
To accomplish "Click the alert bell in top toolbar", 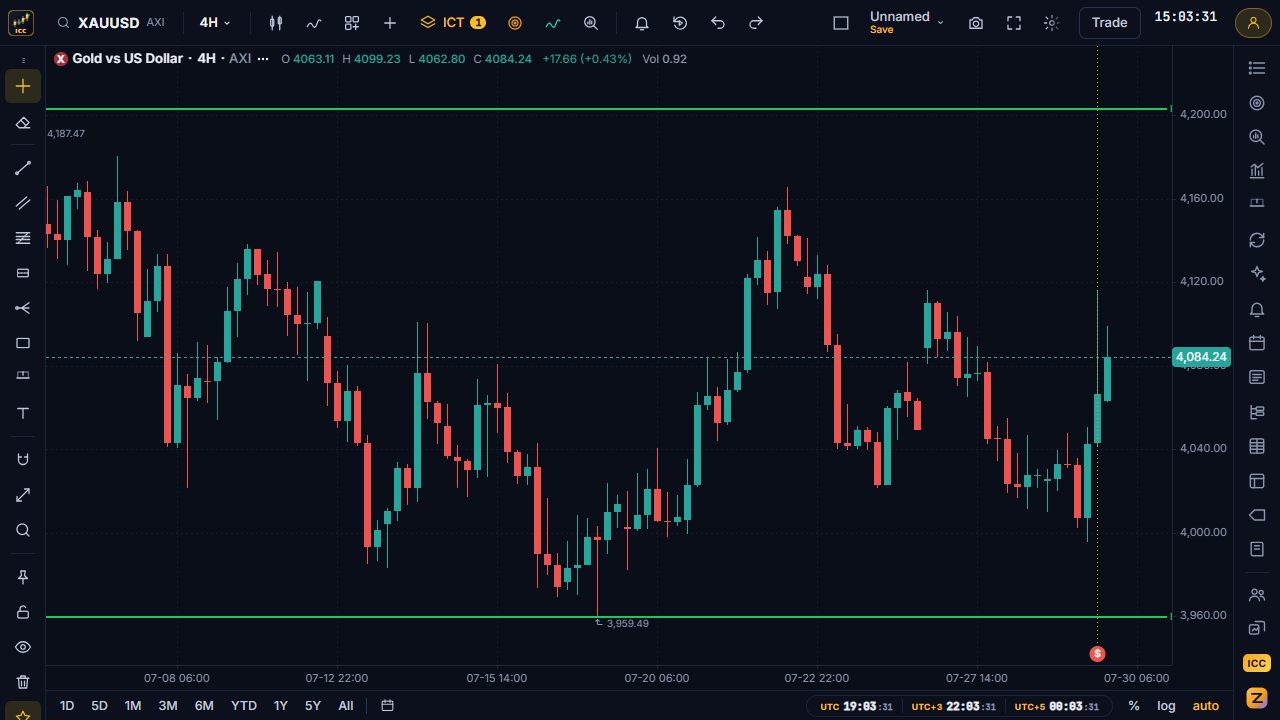I will click(642, 22).
